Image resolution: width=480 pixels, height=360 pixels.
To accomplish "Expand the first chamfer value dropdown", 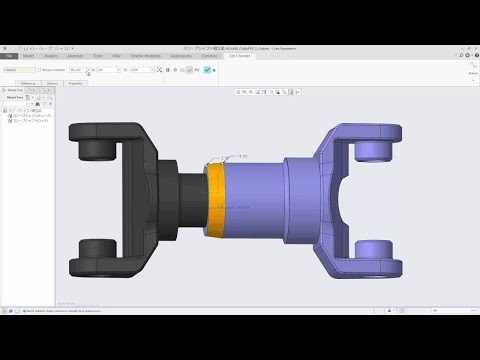I will [x=118, y=70].
